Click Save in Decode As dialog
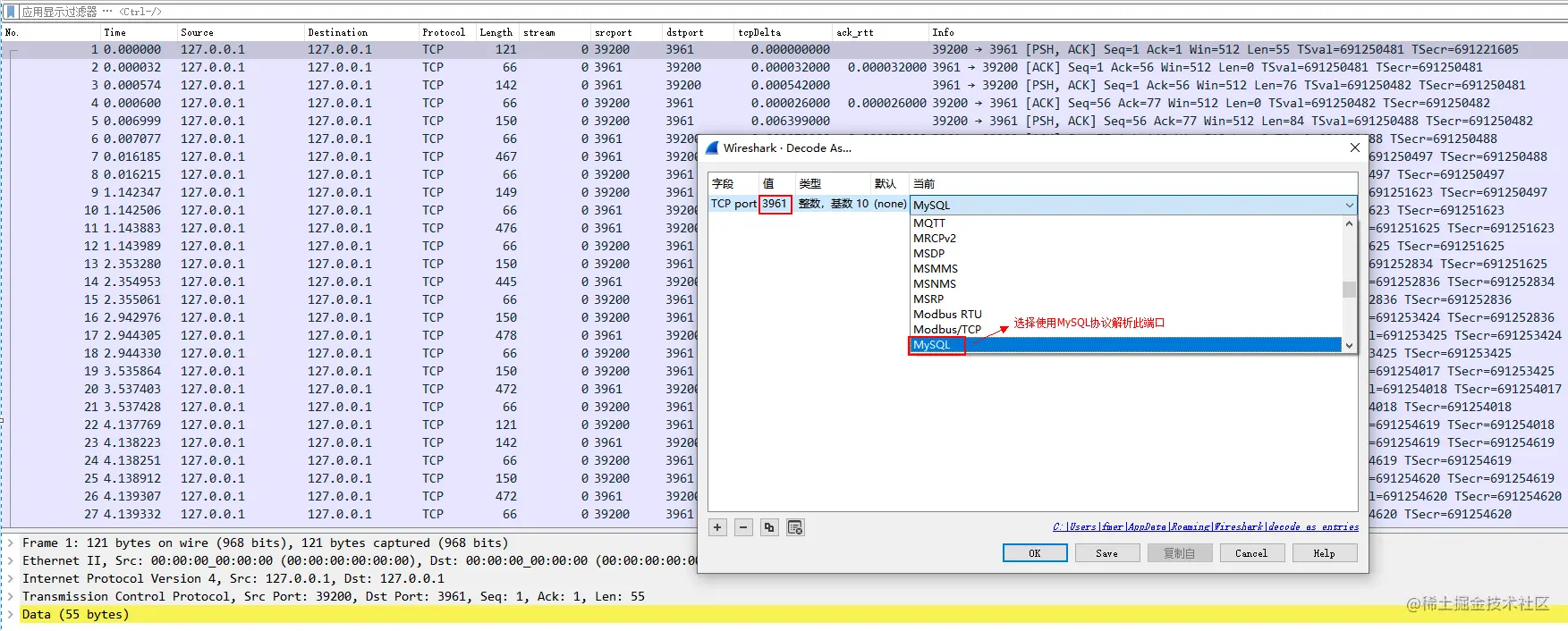 tap(1107, 553)
